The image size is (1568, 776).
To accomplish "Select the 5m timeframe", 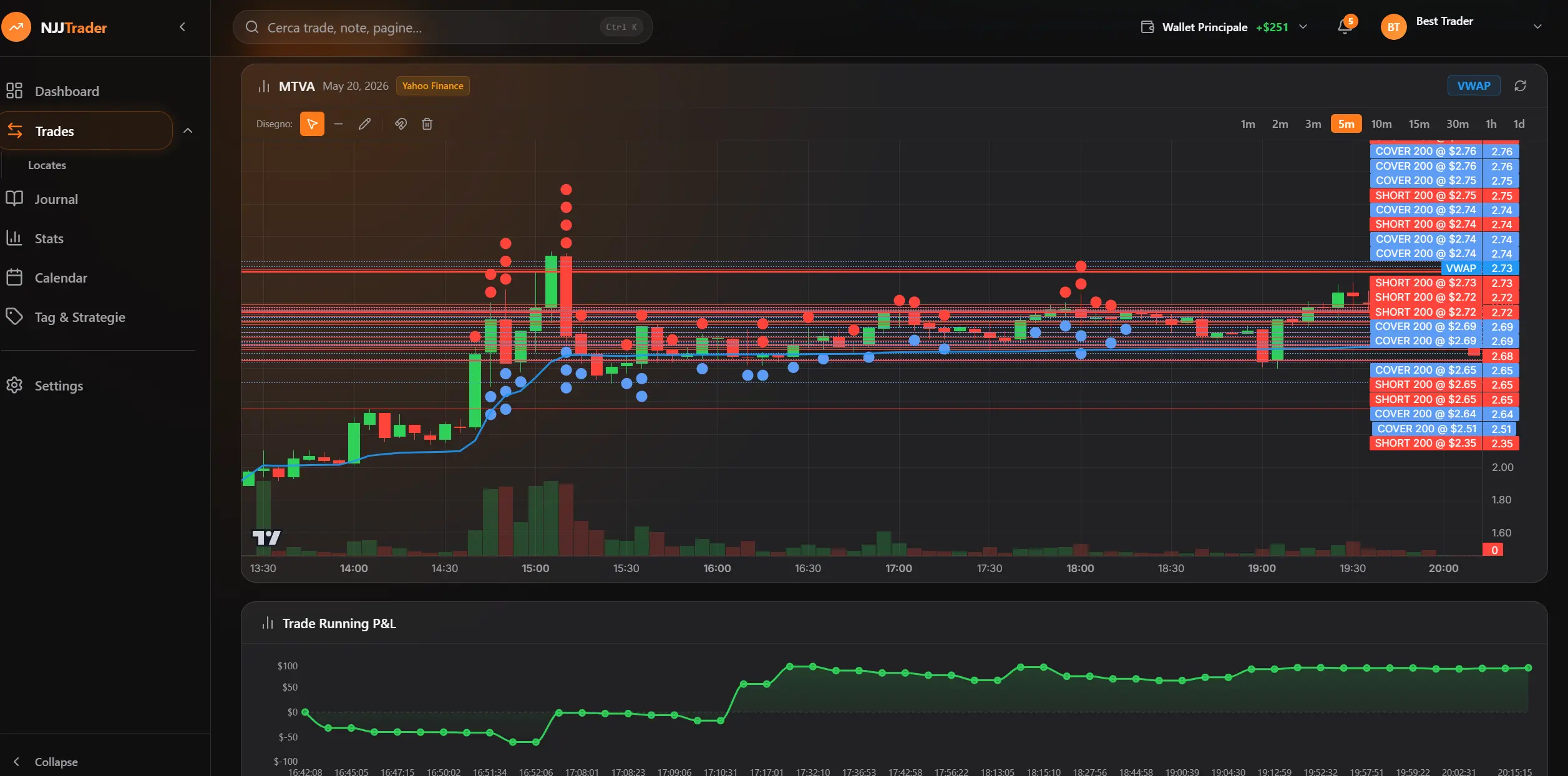I will pyautogui.click(x=1346, y=124).
